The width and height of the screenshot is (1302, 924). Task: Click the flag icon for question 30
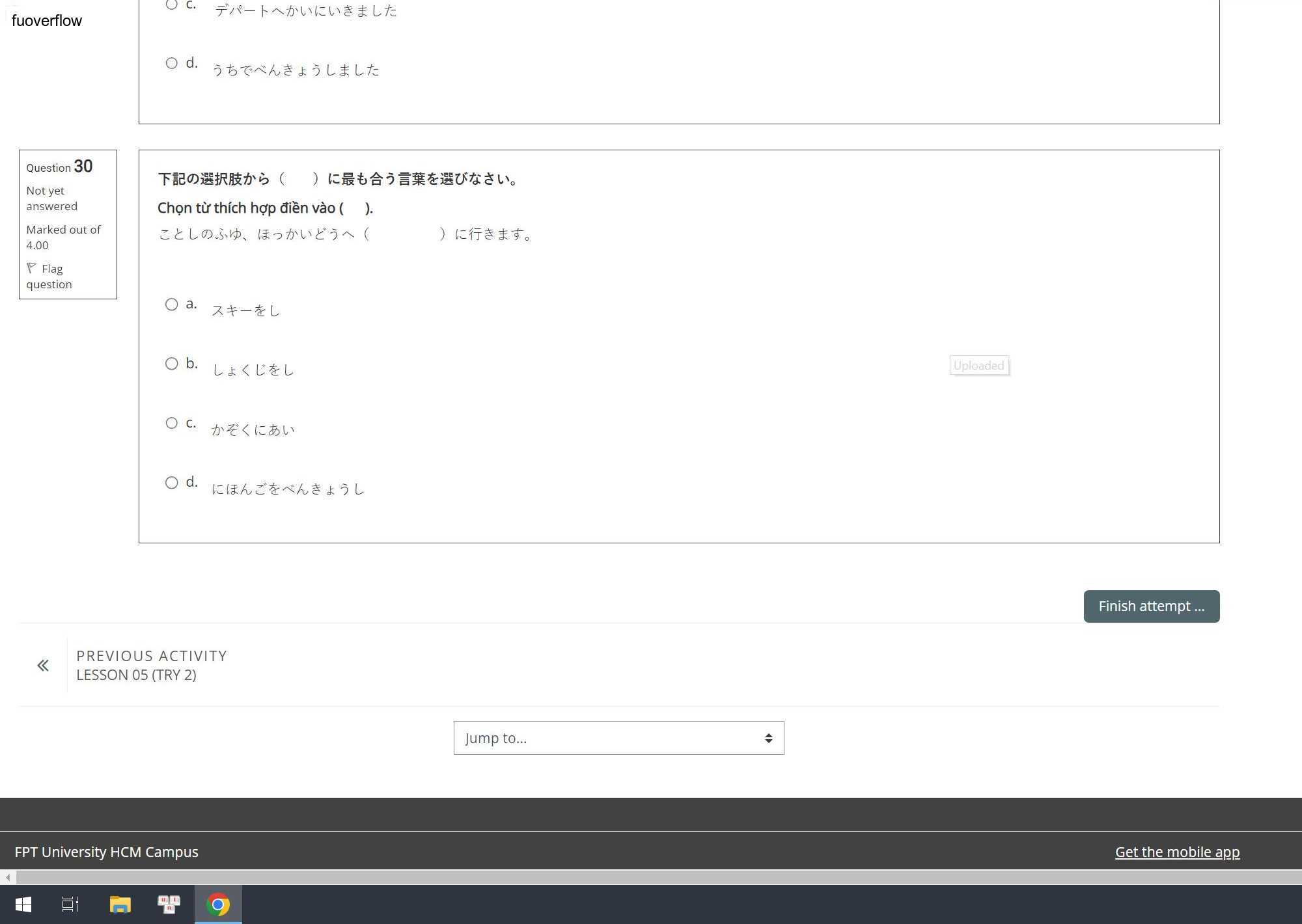point(31,268)
